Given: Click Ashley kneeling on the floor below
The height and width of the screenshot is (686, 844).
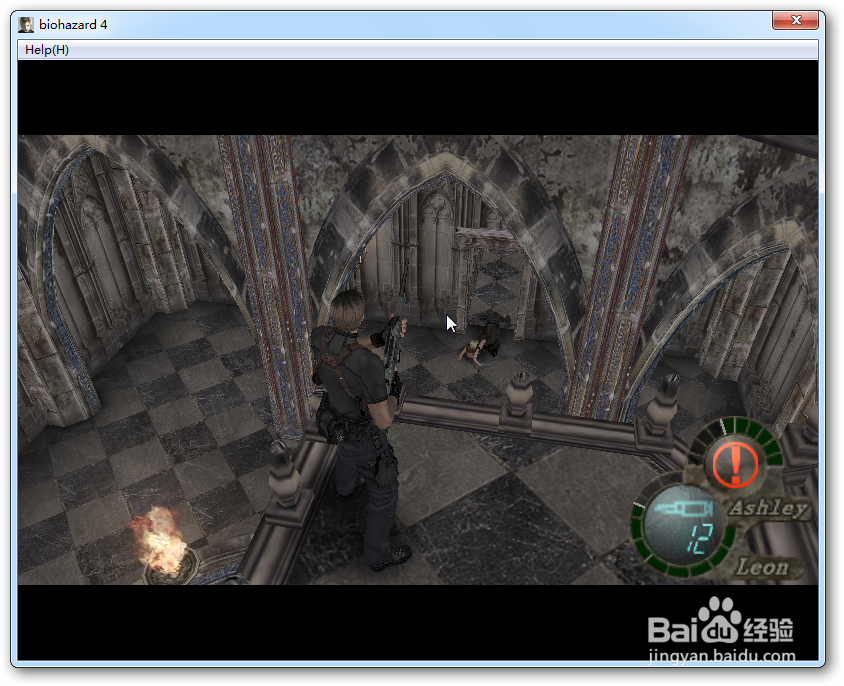Looking at the screenshot, I should click(472, 352).
